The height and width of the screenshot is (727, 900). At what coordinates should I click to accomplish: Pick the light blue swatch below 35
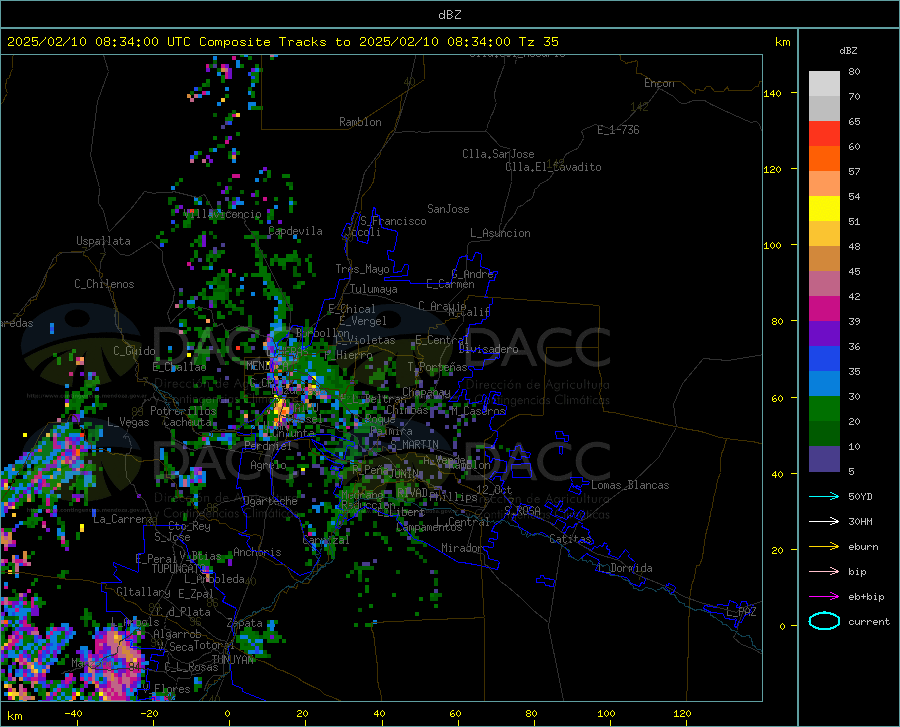824,384
